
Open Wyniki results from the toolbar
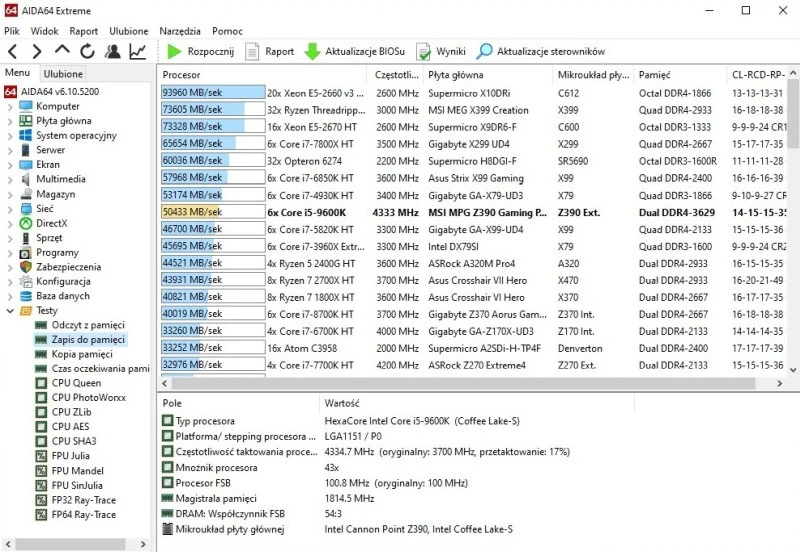click(441, 51)
